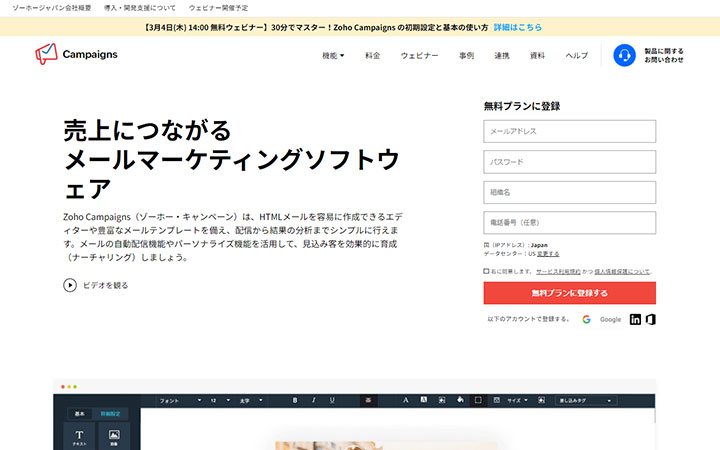Screen dimensions: 720x450
Task: Sign up with the Google icon
Action: click(x=587, y=319)
